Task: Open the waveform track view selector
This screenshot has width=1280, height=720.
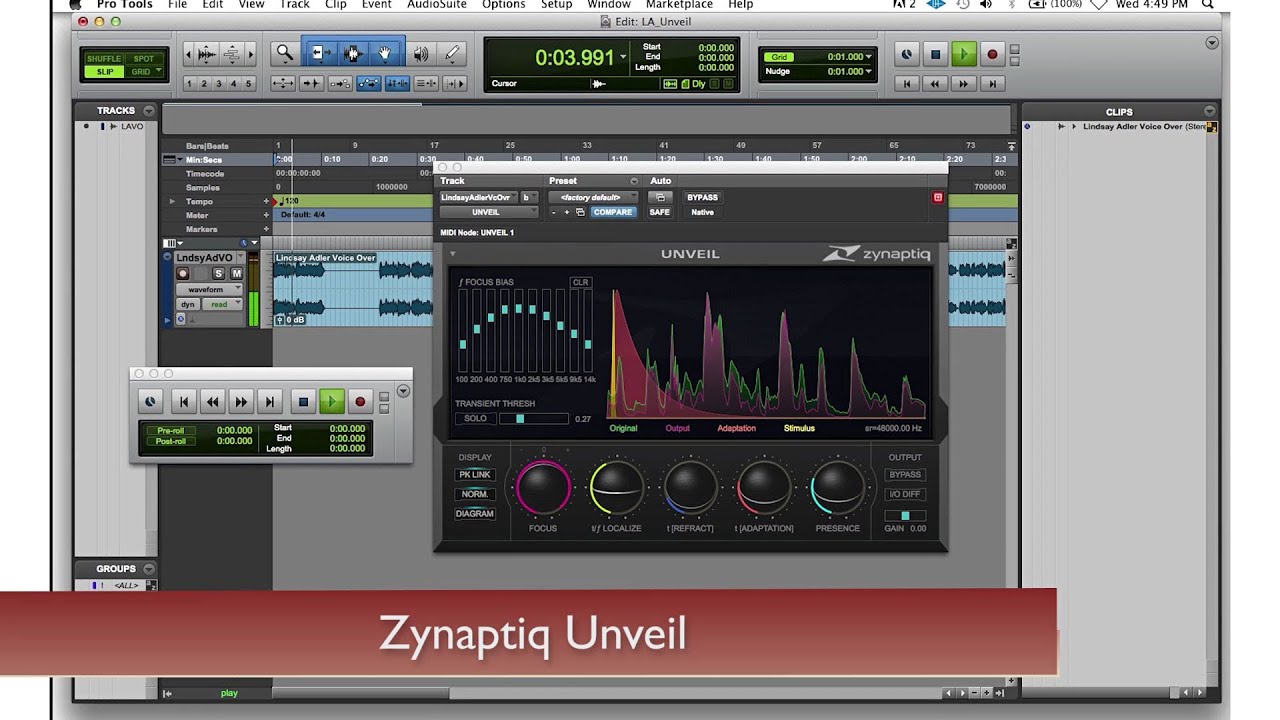Action: point(209,289)
